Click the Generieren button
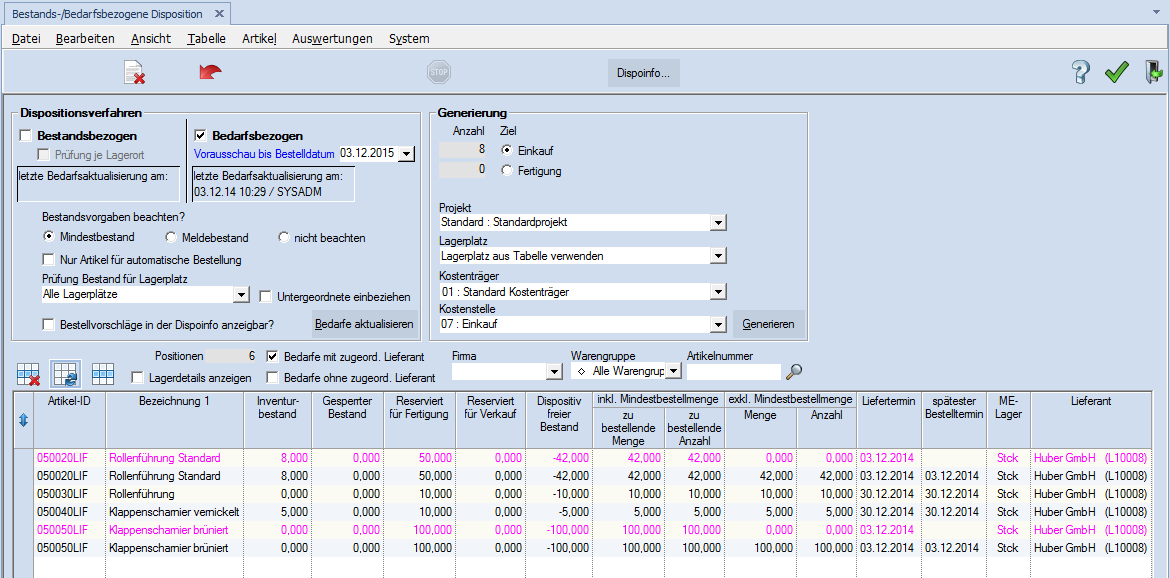1170x578 pixels. [768, 324]
